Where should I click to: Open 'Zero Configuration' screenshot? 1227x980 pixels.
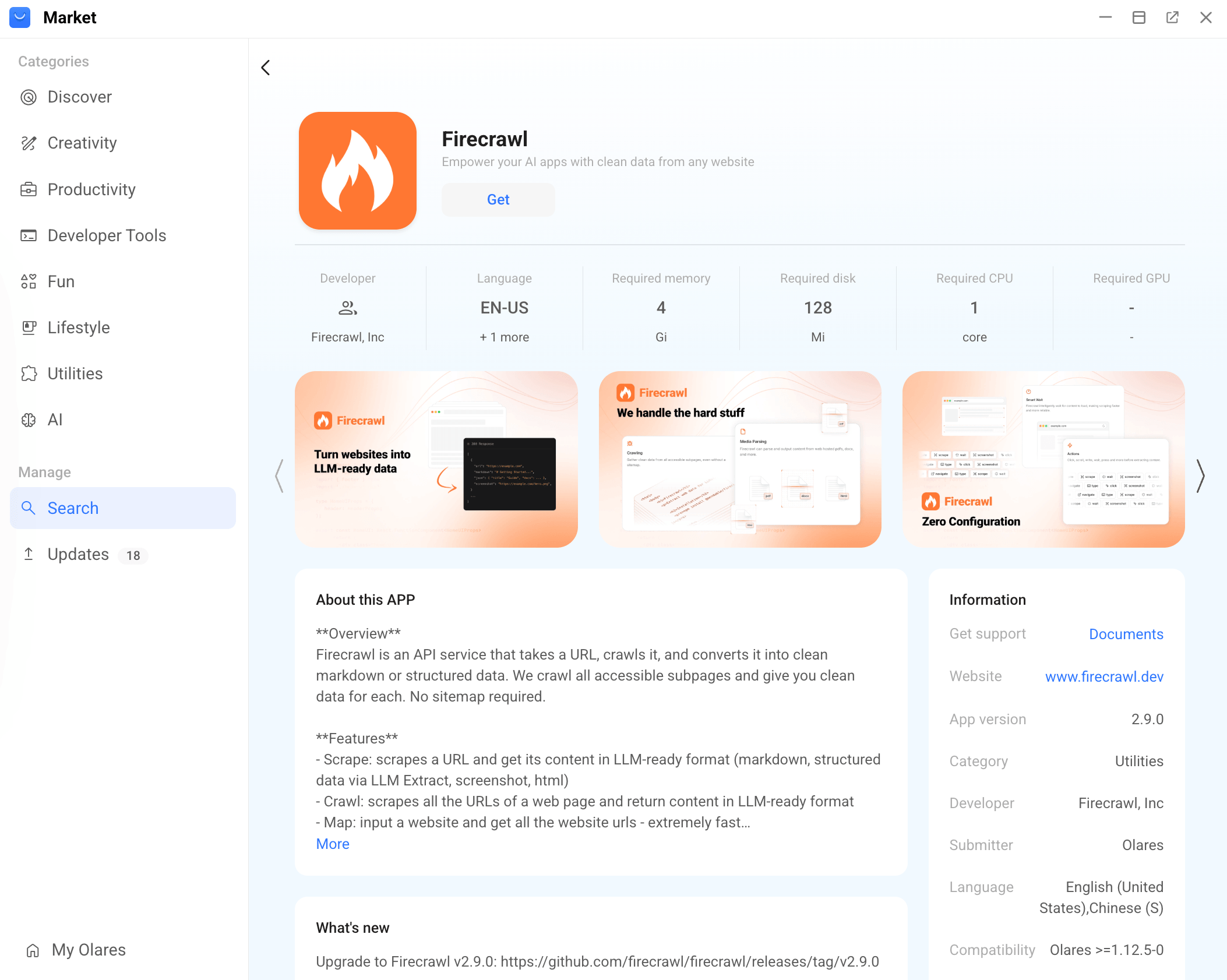(x=1043, y=459)
